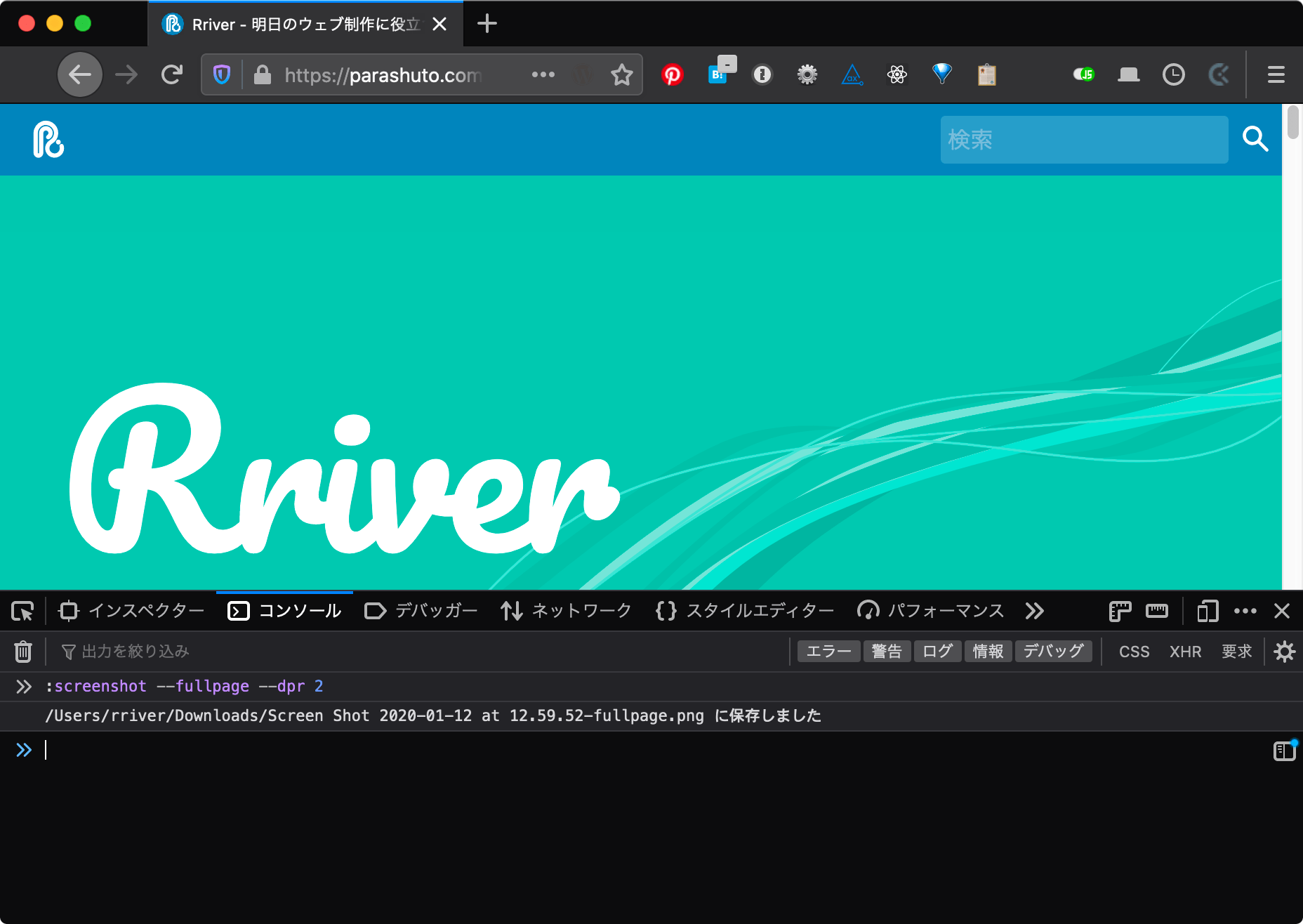Viewport: 1303px width, 924px height.
Task: Bookmark this page with the star
Action: click(622, 74)
